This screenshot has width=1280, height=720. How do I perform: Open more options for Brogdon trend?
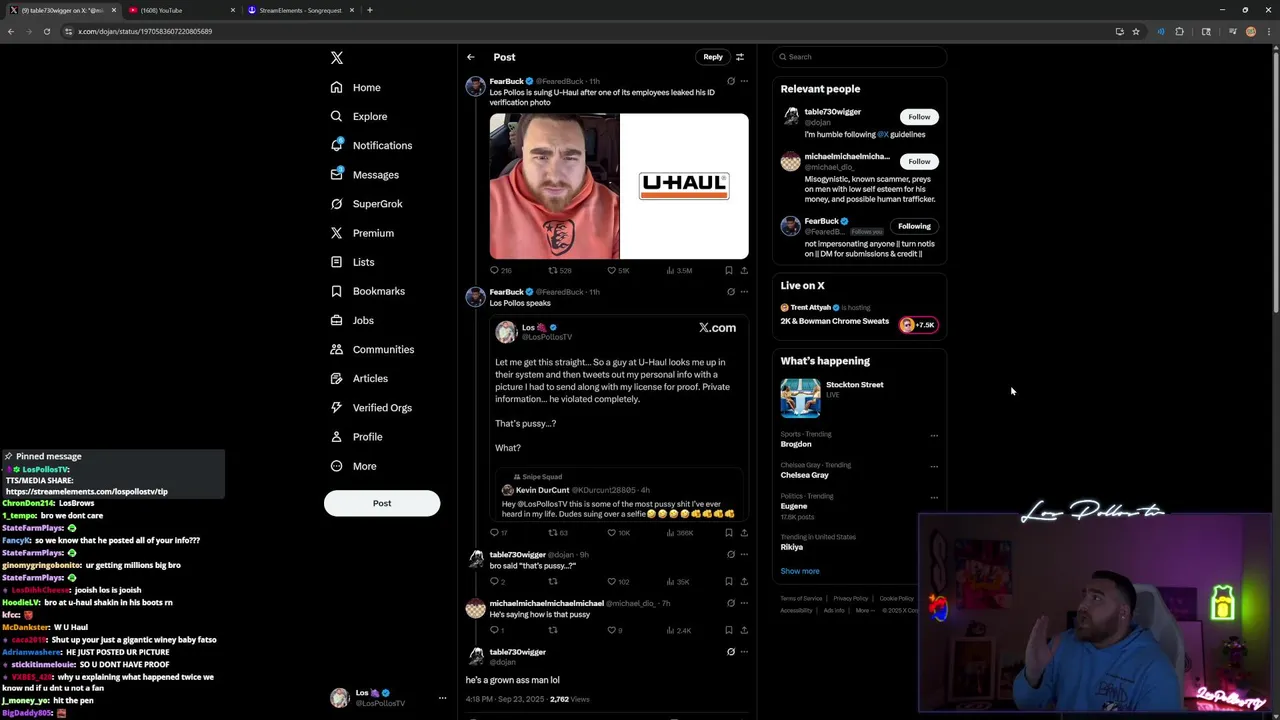point(934,435)
